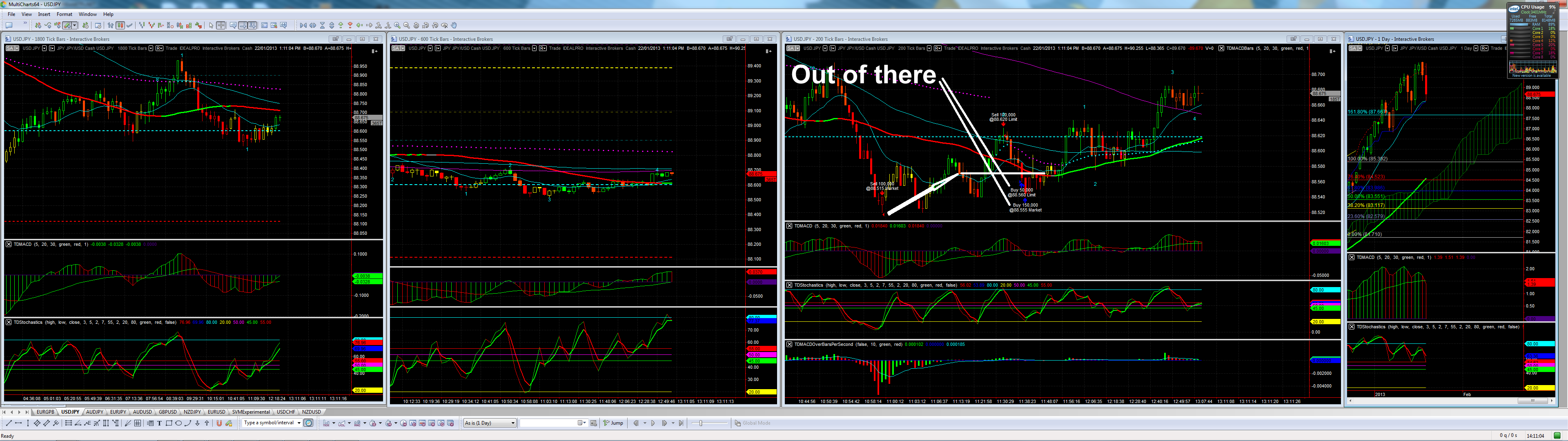Viewport: 1568px width, 441px height.
Task: Click the date input field beside Jump
Action: [x=554, y=423]
